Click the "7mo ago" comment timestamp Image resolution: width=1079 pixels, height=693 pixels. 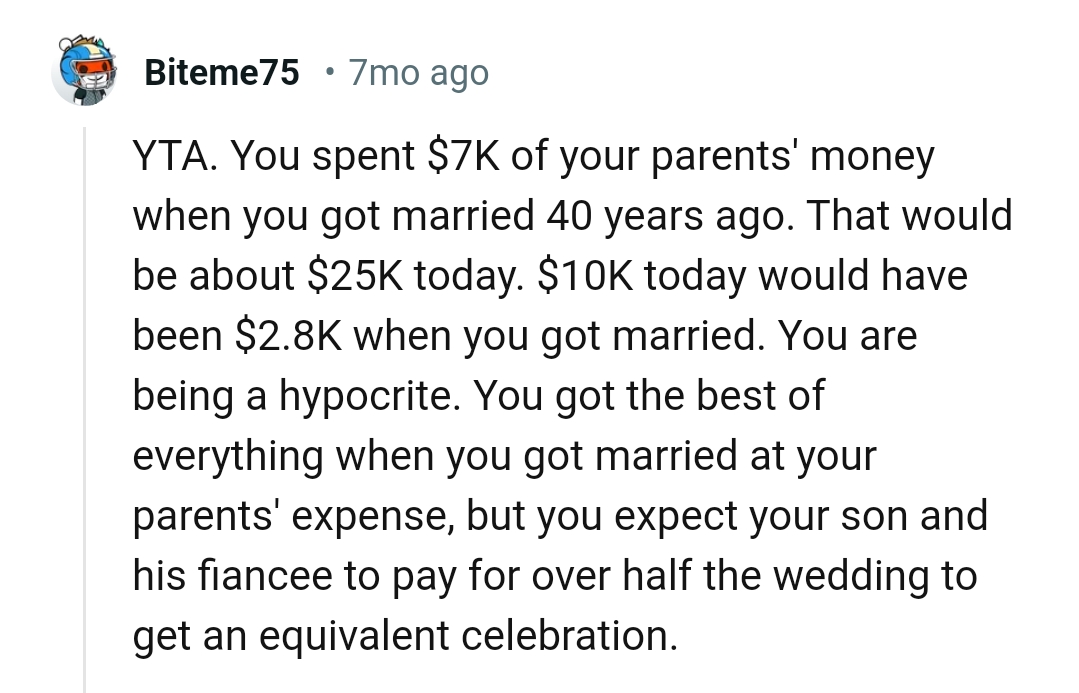coord(418,73)
